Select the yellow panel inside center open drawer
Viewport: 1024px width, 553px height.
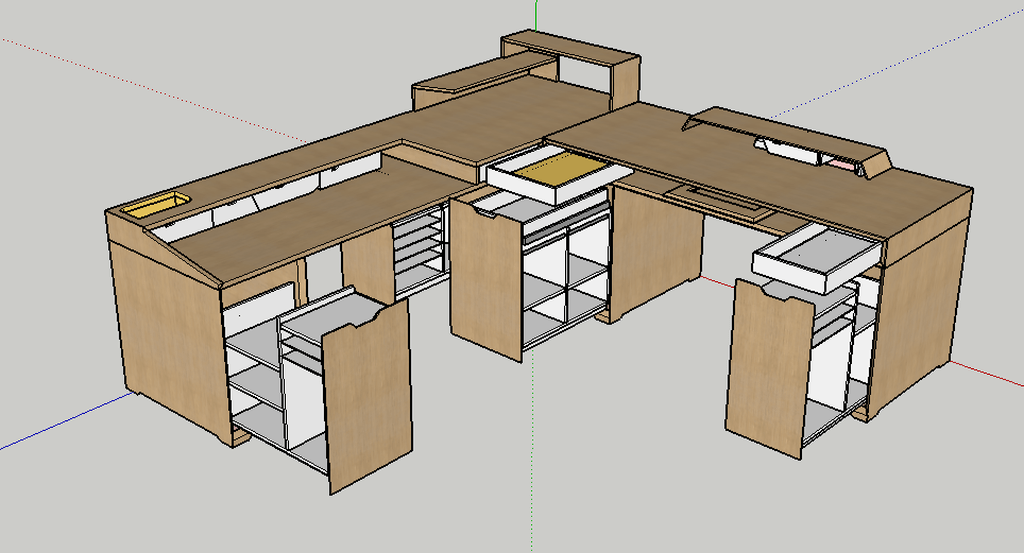coord(561,169)
